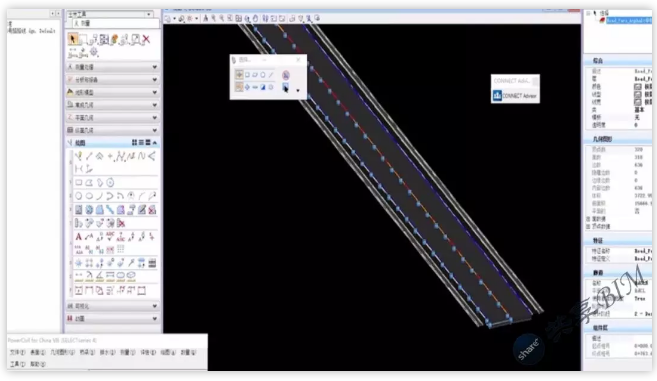Expand extended settings arrow in selection dialog
The image size is (657, 381).
(x=298, y=91)
